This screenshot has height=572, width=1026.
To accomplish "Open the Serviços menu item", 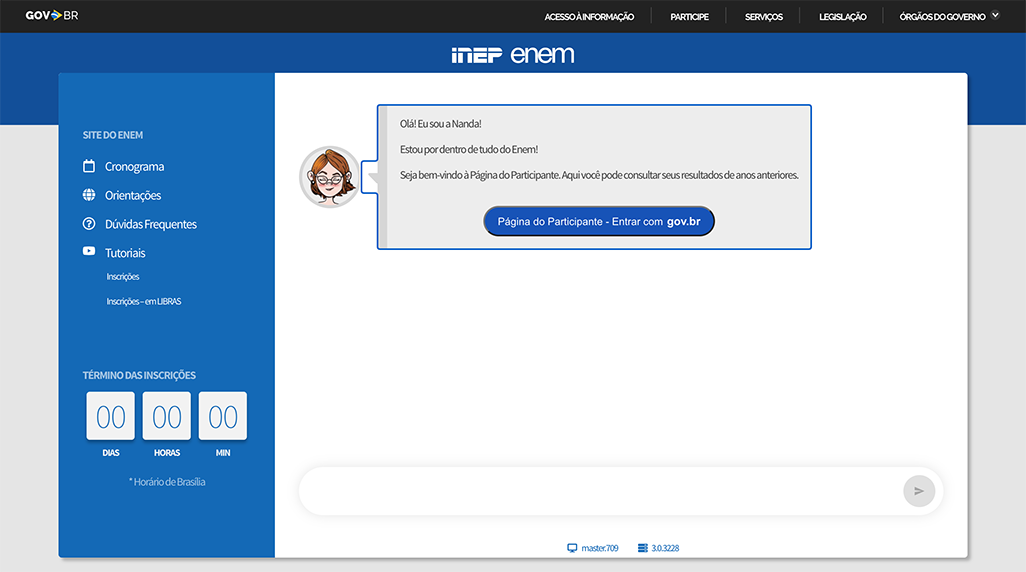I will click(764, 16).
